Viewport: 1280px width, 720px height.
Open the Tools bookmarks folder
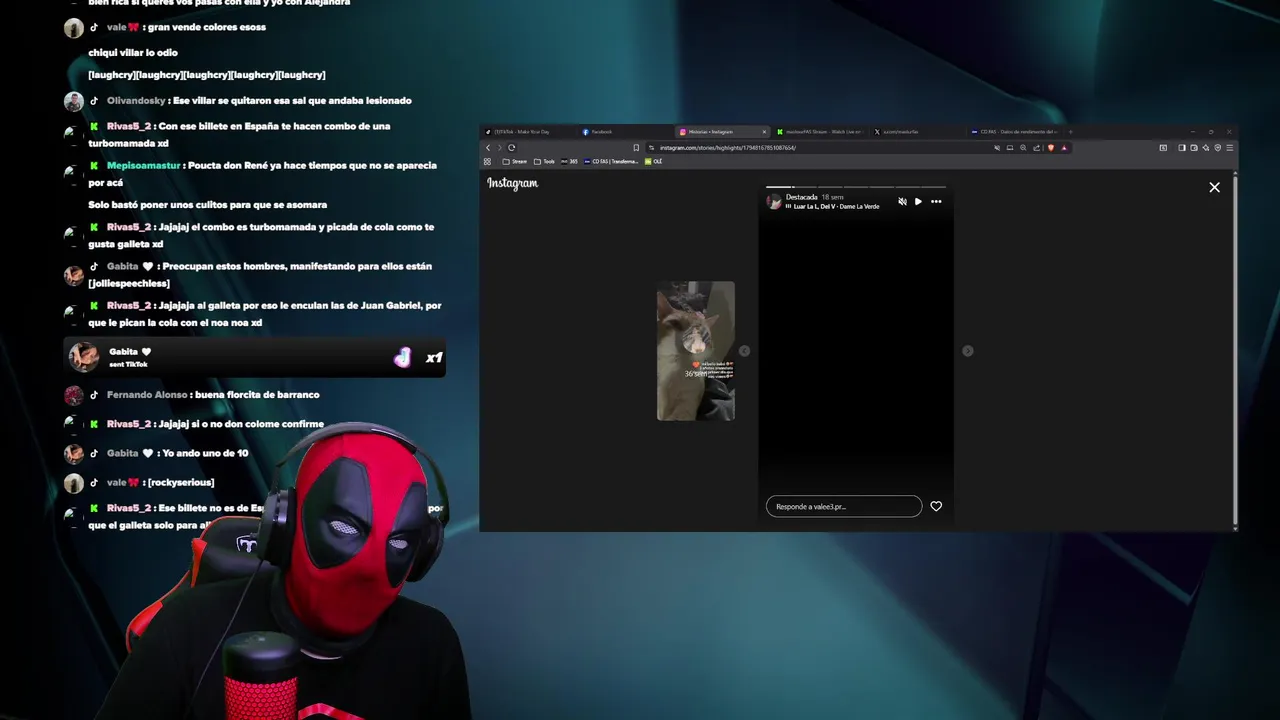pyautogui.click(x=544, y=161)
